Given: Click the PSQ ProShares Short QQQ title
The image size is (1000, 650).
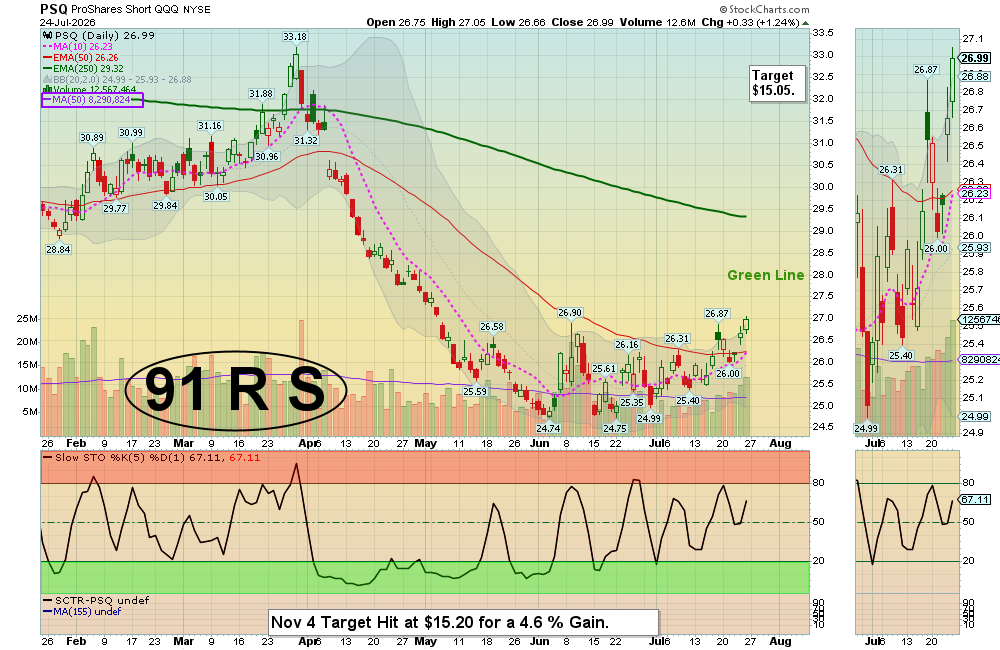Looking at the screenshot, I should [125, 9].
